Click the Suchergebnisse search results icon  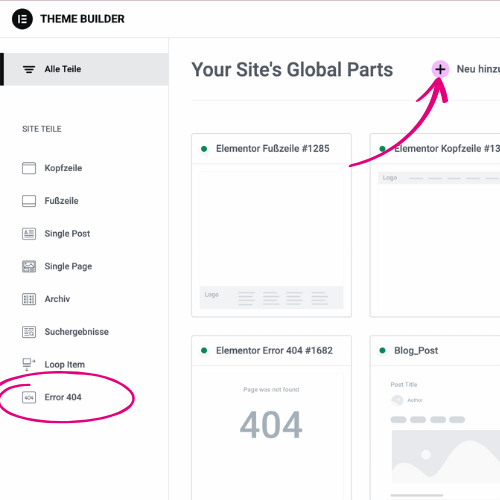29,332
